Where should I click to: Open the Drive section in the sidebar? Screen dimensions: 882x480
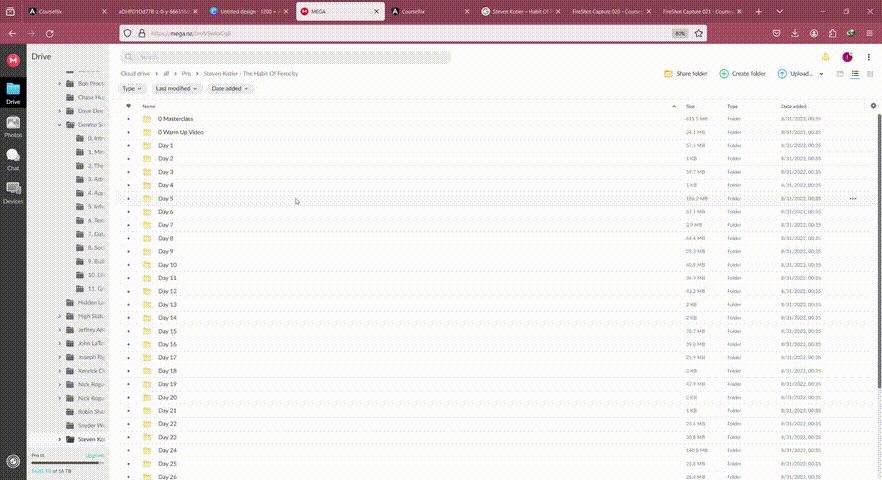13,93
